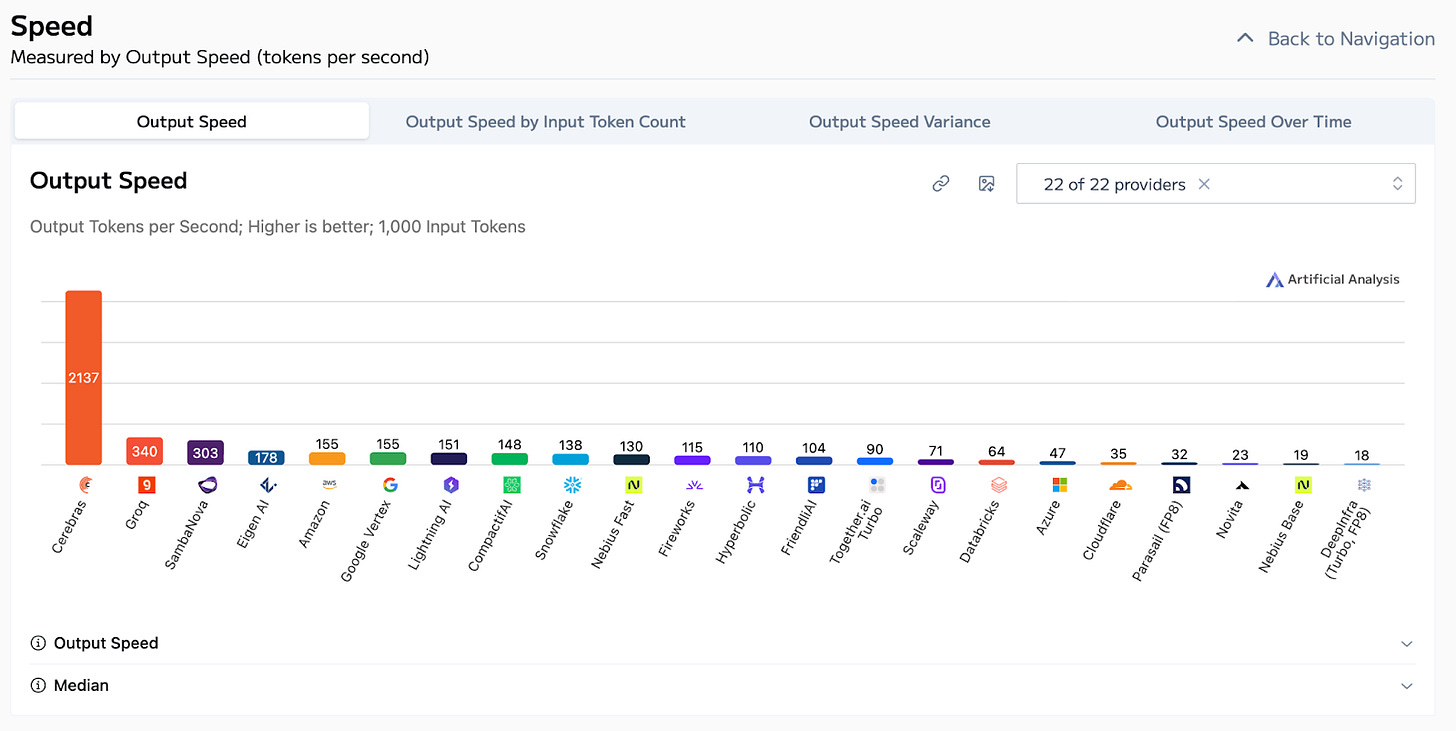Viewport: 1456px width, 731px height.
Task: Click the value 90 above Together.ai bar
Action: [875, 449]
